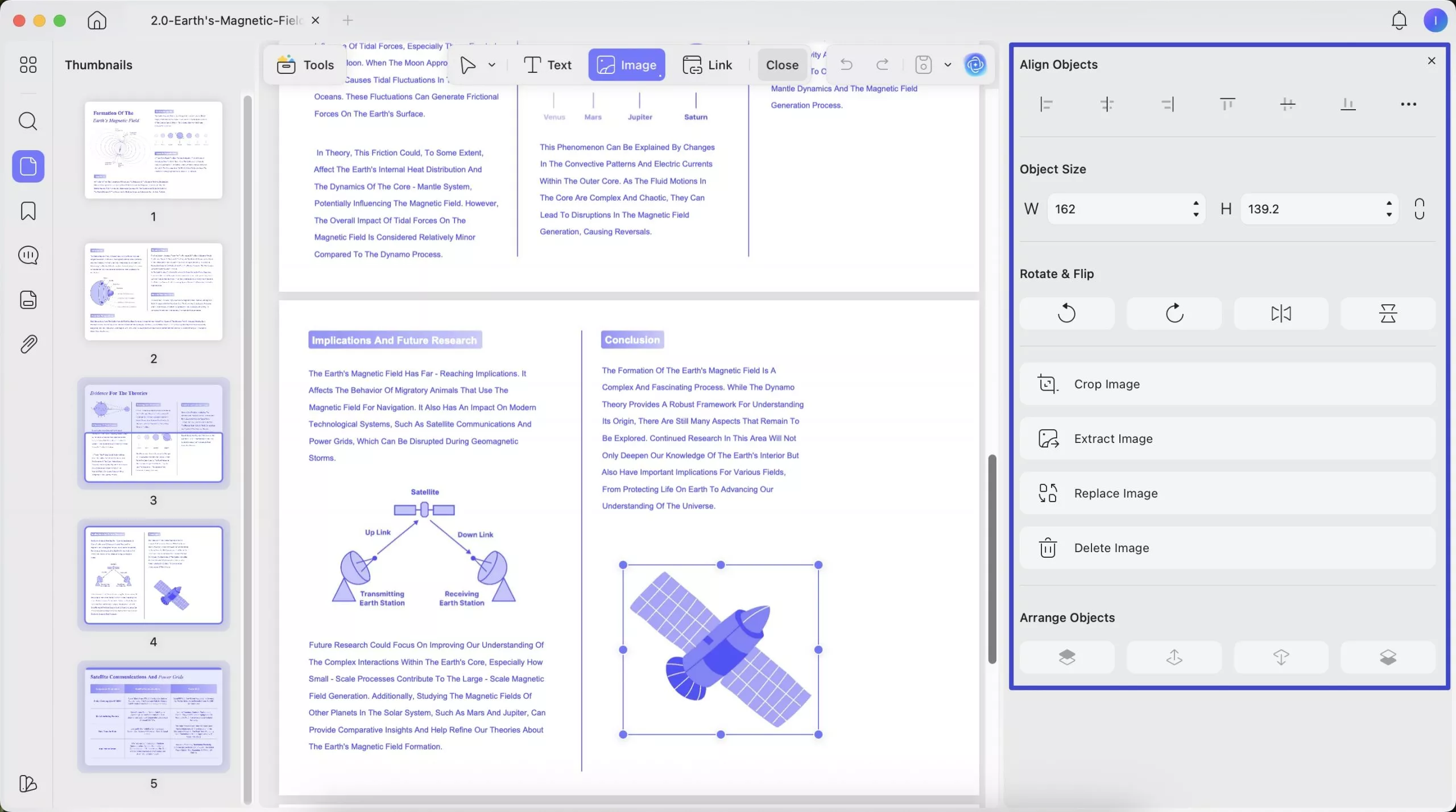Activate the Image edit mode
Screen dimensions: 1456x812
(x=626, y=65)
